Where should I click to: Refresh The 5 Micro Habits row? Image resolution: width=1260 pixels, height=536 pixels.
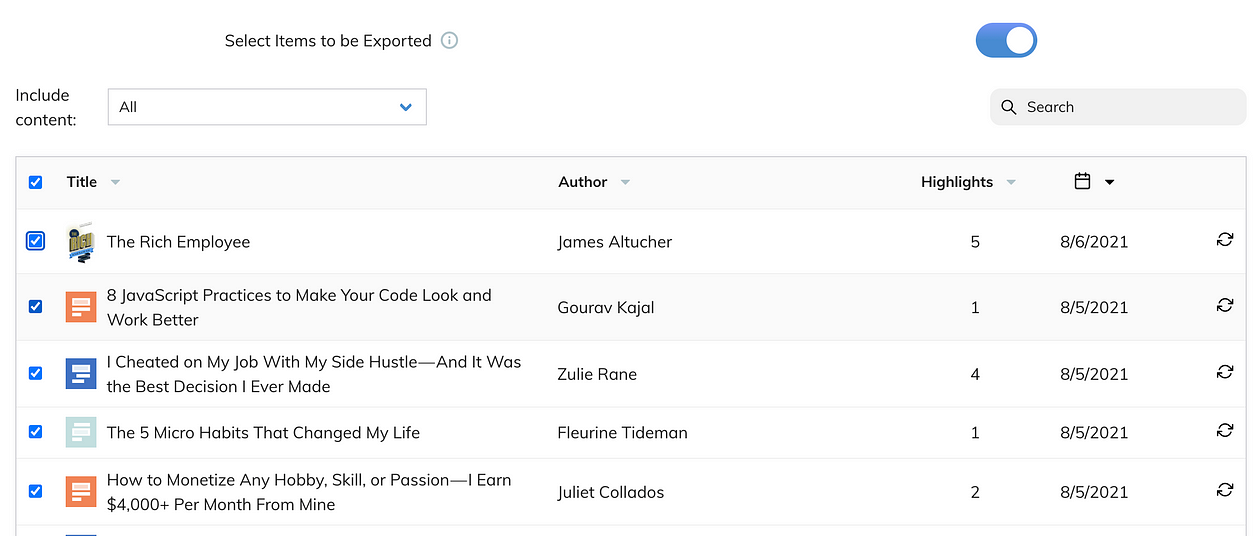(1225, 431)
